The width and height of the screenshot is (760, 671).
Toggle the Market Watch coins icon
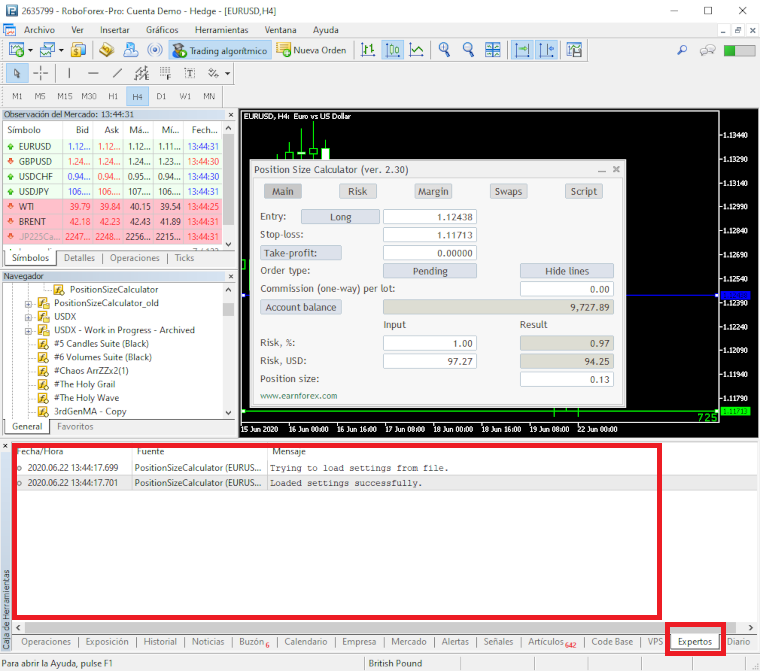click(78, 50)
